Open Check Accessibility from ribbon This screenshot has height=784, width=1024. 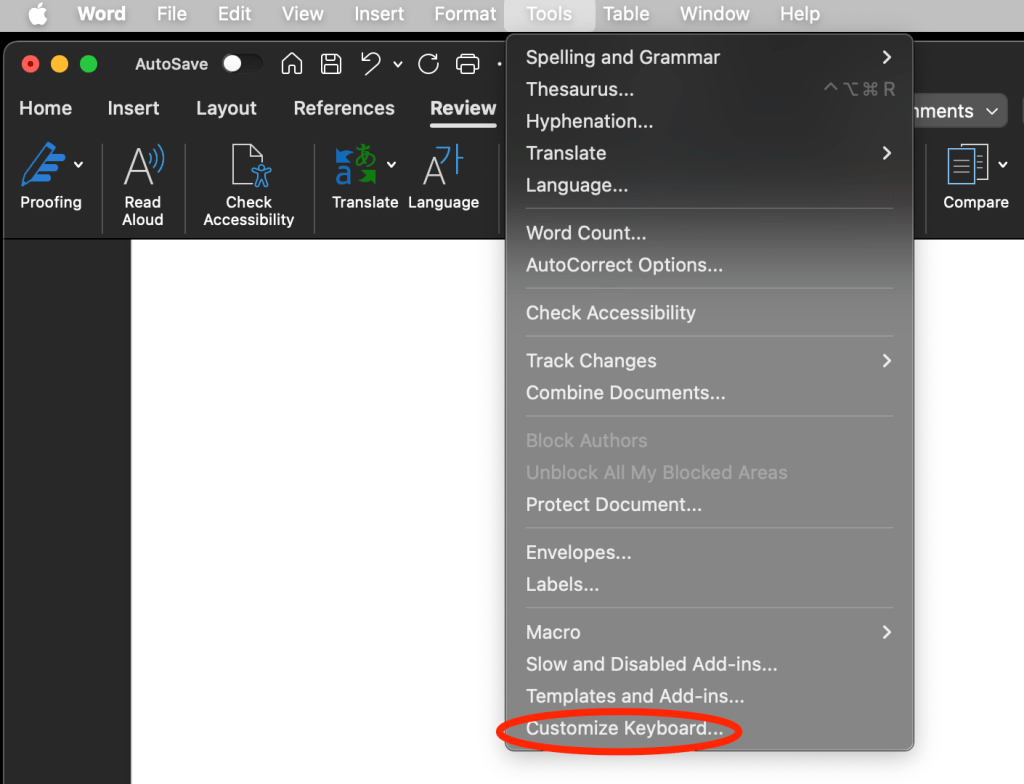point(248,166)
